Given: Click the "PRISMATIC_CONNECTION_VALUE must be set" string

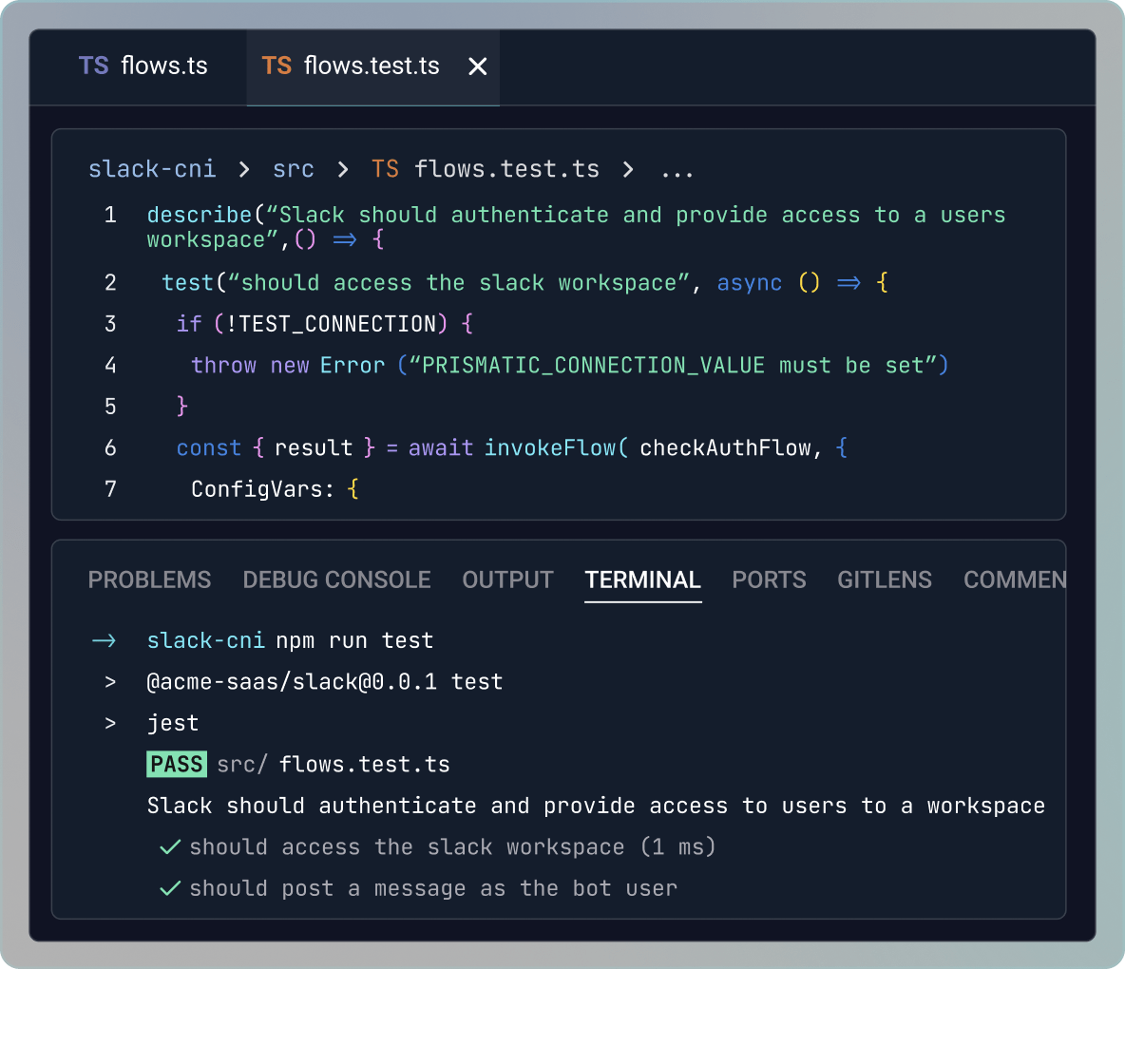Looking at the screenshot, I should click(x=673, y=366).
